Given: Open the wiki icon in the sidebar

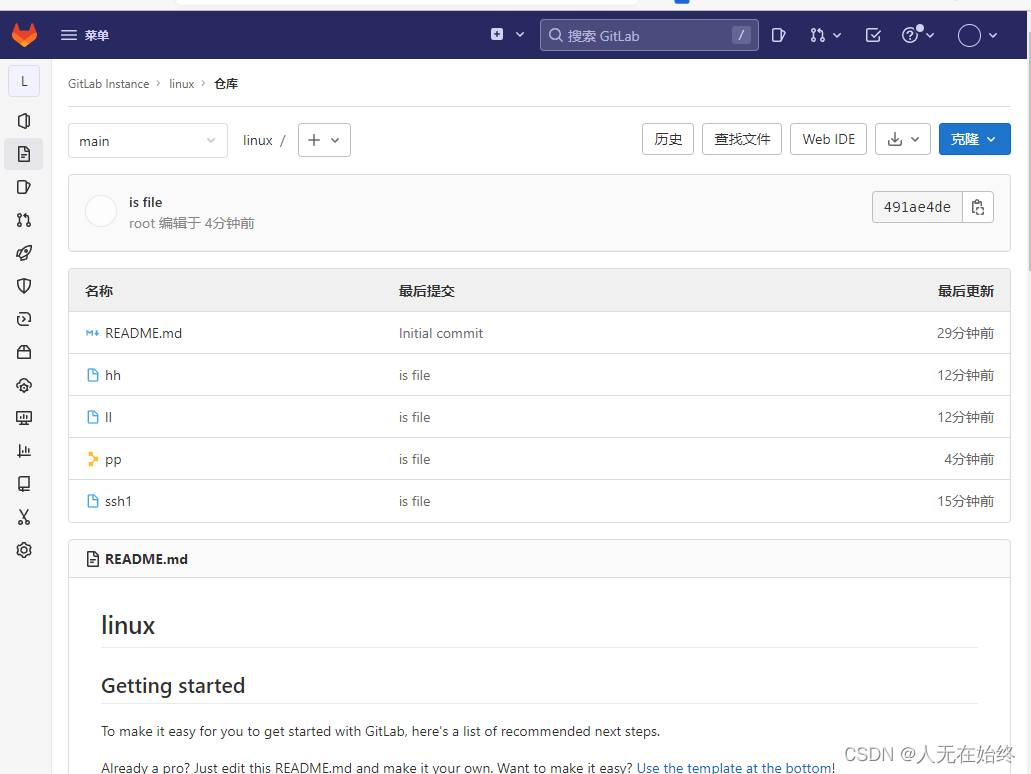Looking at the screenshot, I should 24,484.
